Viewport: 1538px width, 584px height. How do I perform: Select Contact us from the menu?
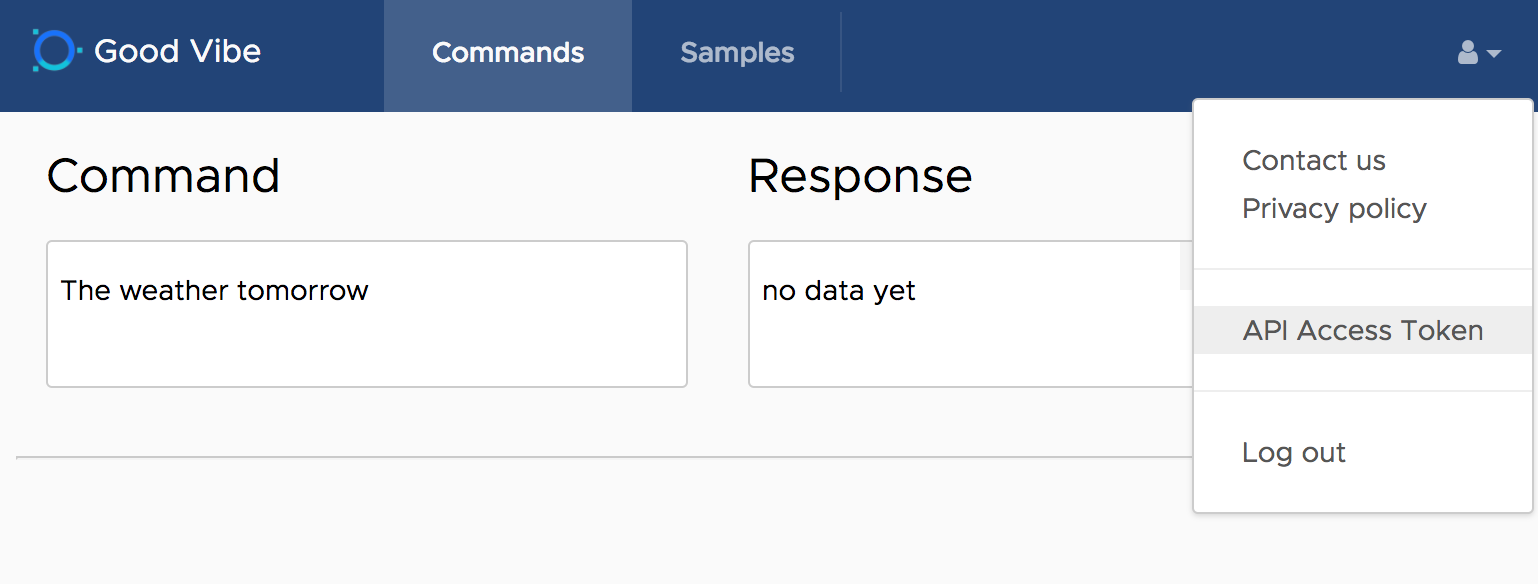click(x=1313, y=161)
